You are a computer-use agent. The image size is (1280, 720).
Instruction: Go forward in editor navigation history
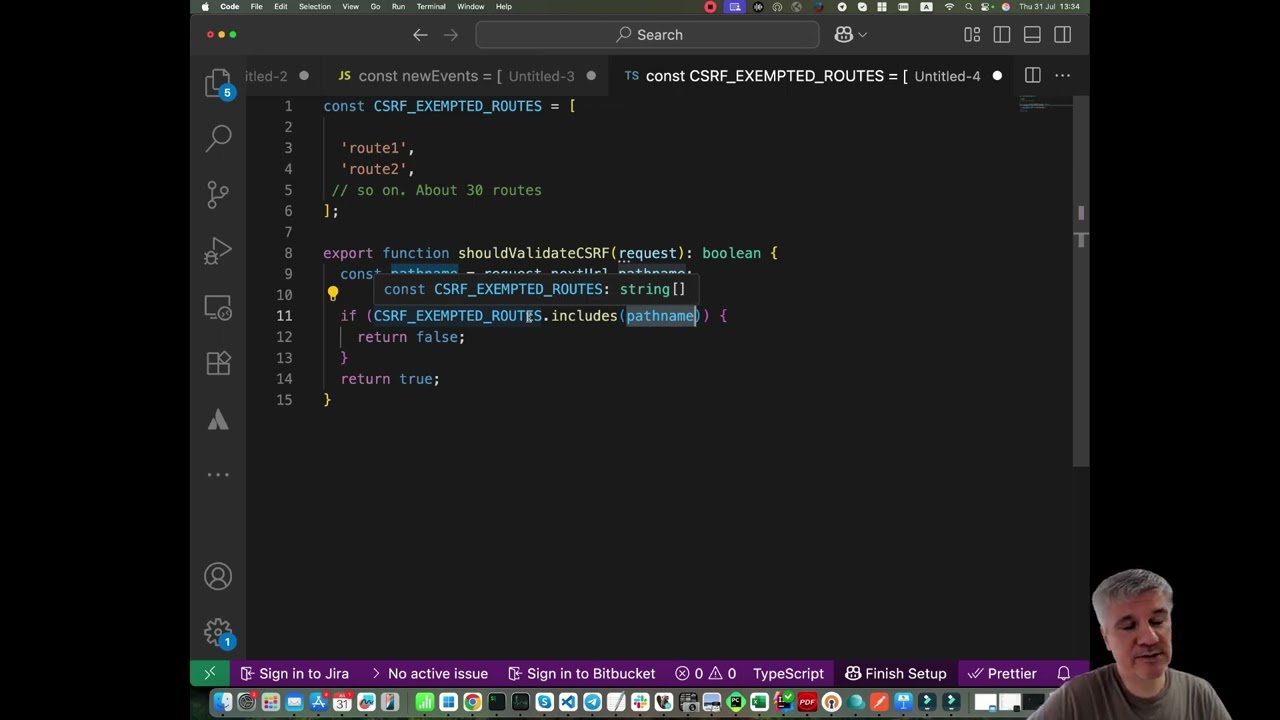click(451, 35)
